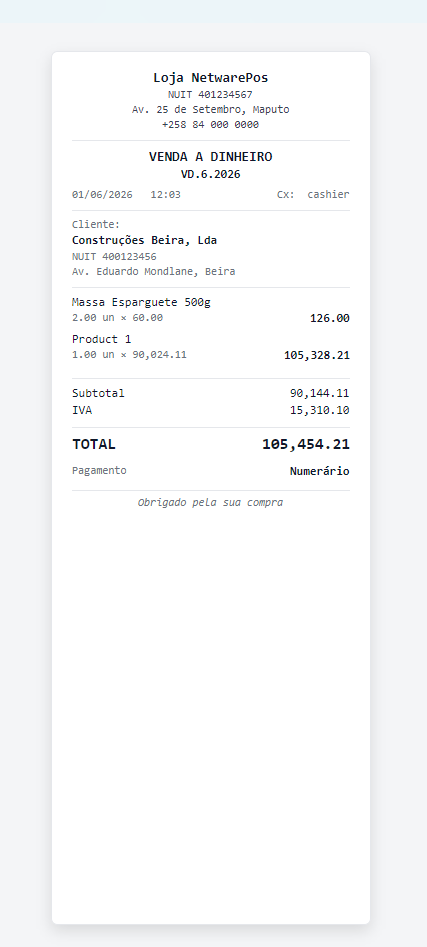Click the Product 1 item name
The width and height of the screenshot is (427, 947).
pyautogui.click(x=101, y=339)
